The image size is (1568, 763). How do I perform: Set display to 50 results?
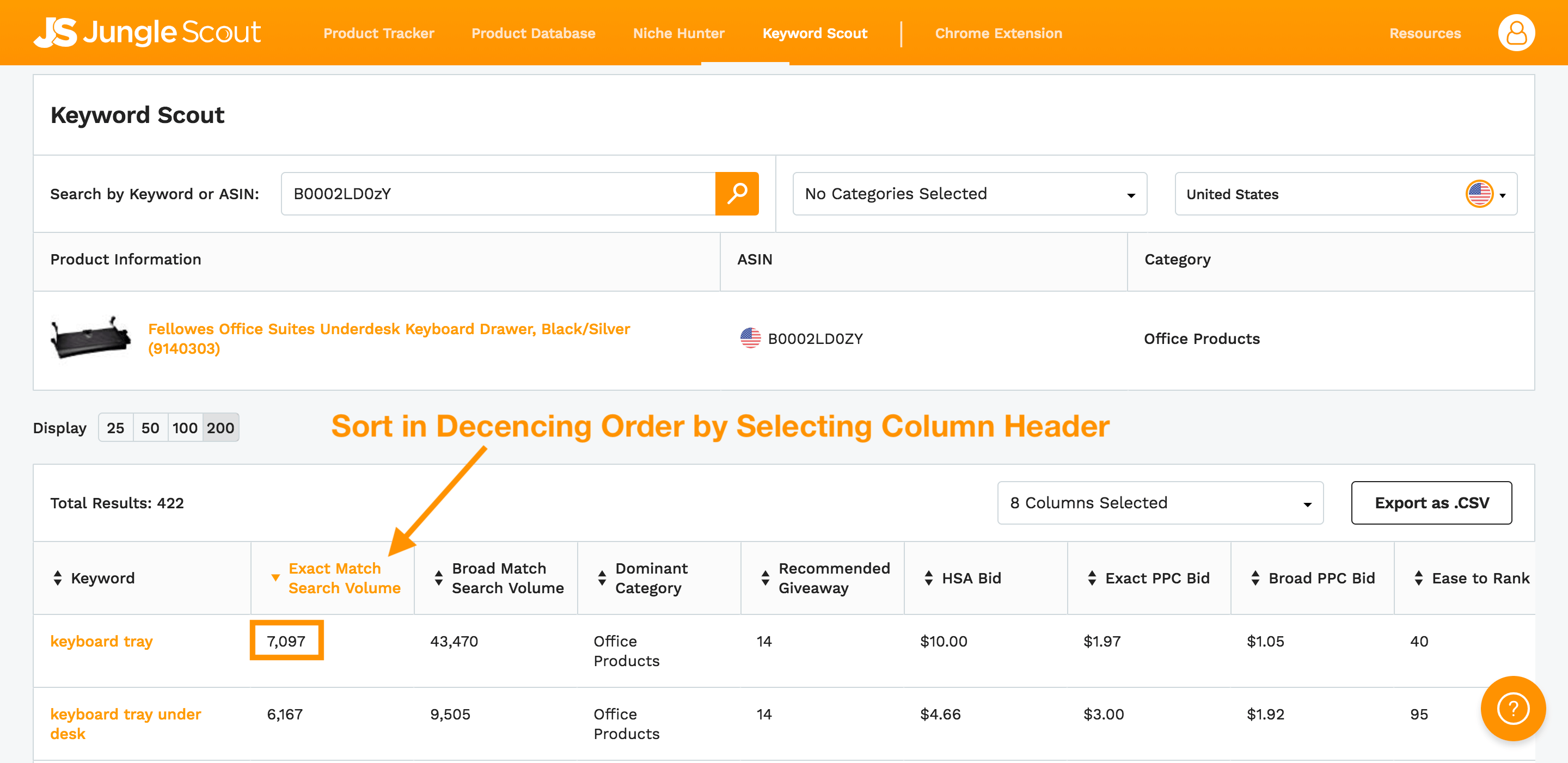150,428
